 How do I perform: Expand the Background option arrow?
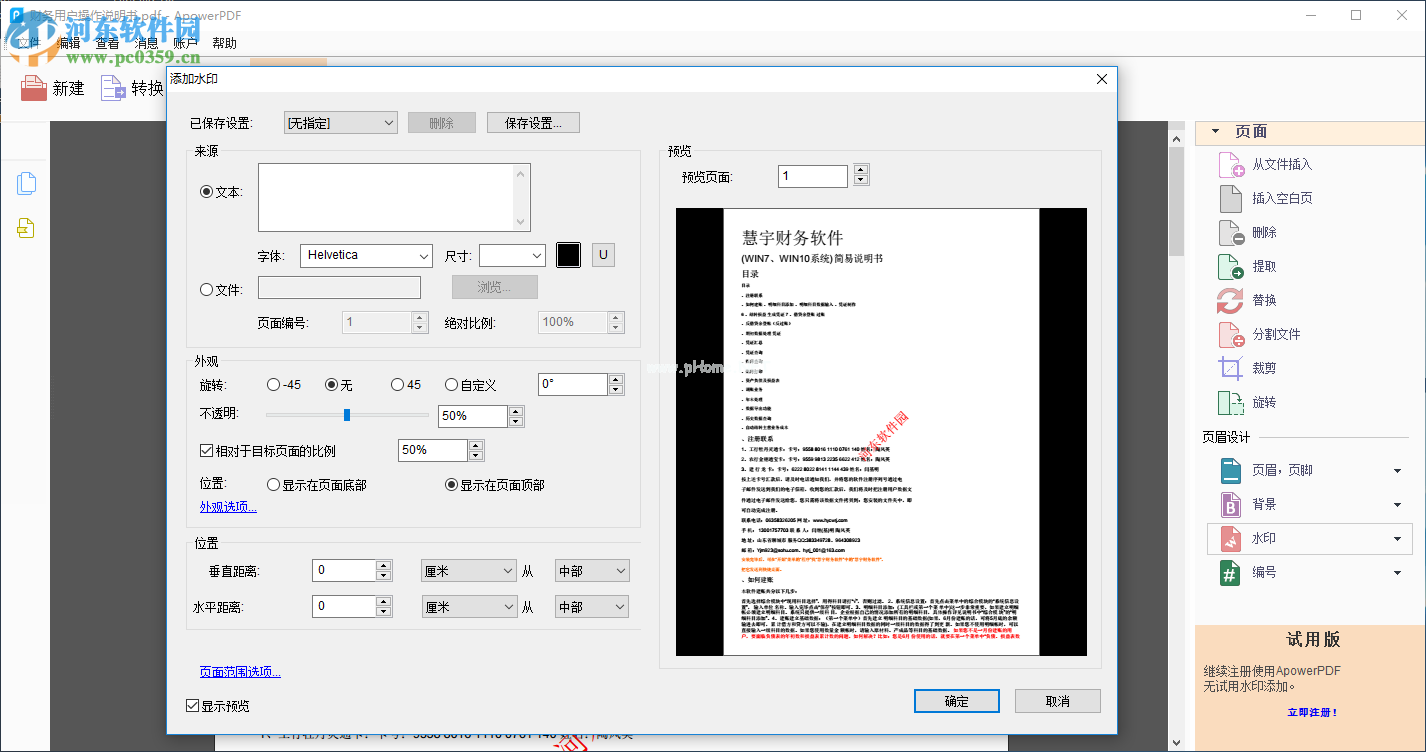[1397, 505]
